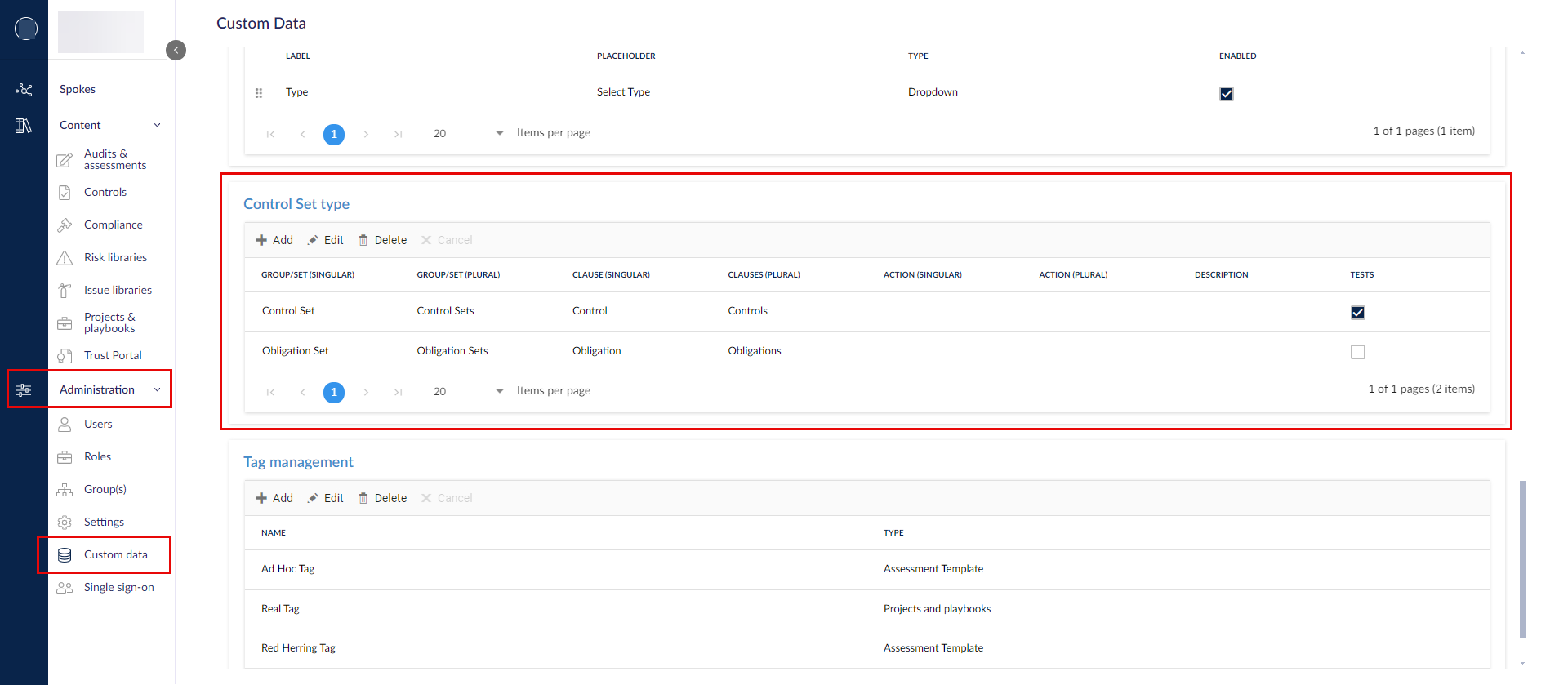Click the Administration sliders icon
The height and width of the screenshot is (685, 1568).
tap(24, 390)
